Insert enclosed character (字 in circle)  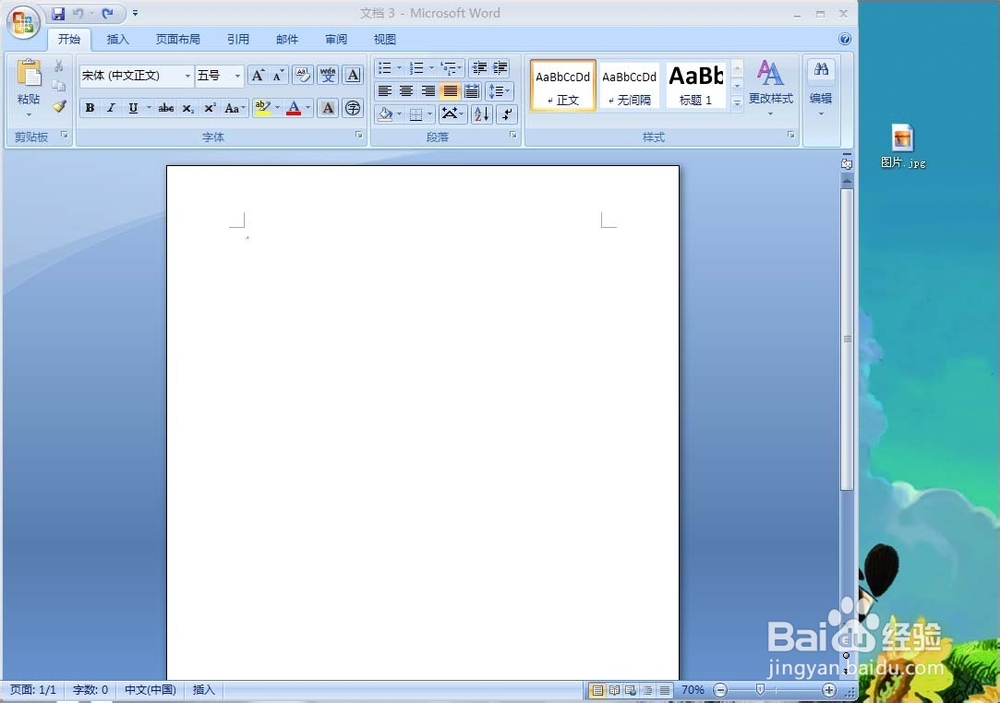(353, 108)
